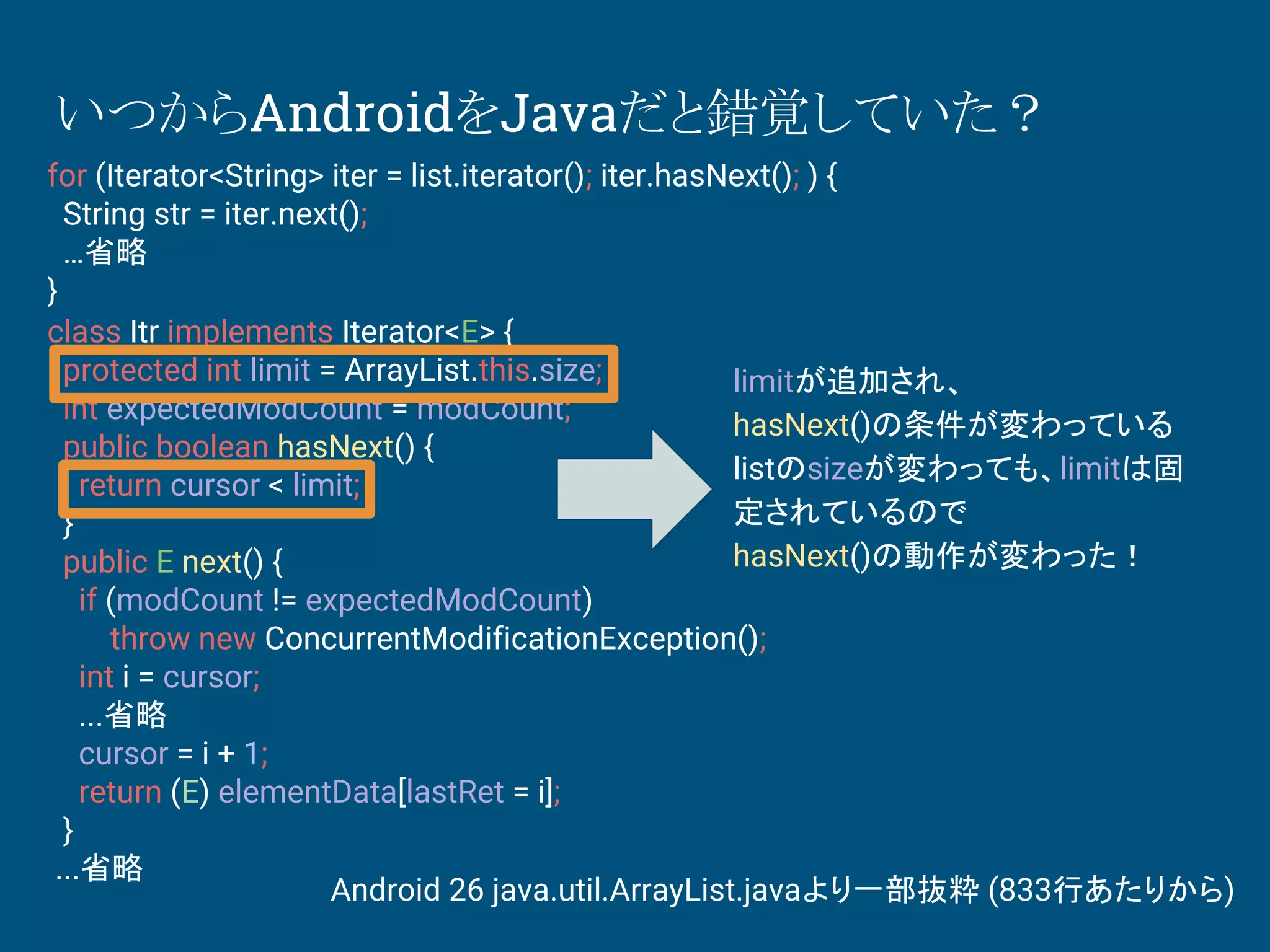1270x952 pixels.
Task: Select 'listのsizeが変わっても、limitは固' text
Action: coord(958,468)
